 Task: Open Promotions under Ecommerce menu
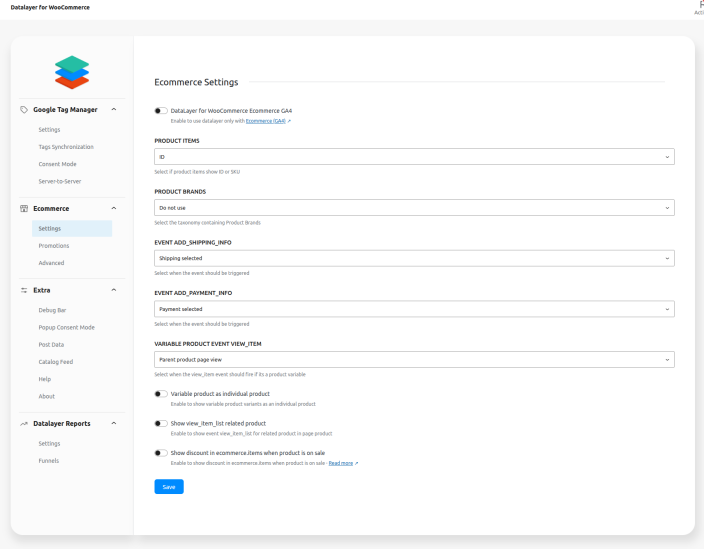54,245
